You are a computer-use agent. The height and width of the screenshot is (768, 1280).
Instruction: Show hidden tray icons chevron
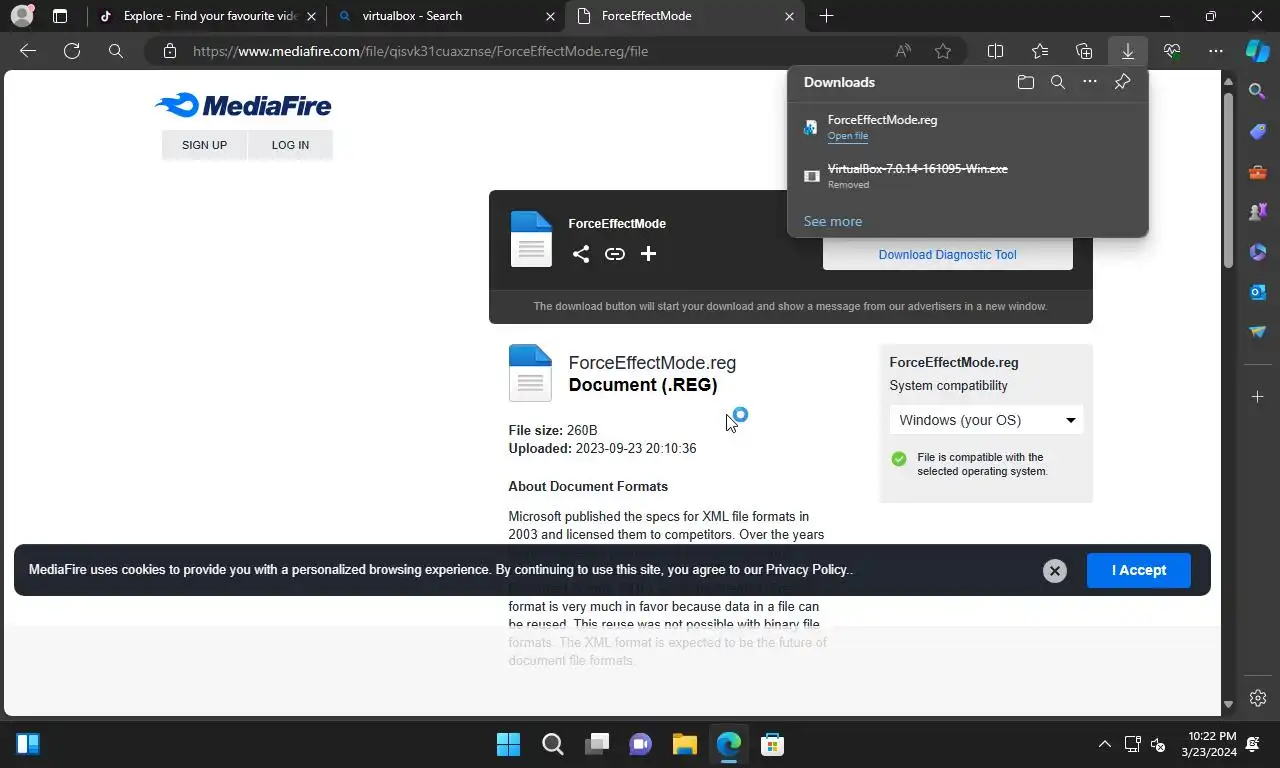pos(1104,744)
